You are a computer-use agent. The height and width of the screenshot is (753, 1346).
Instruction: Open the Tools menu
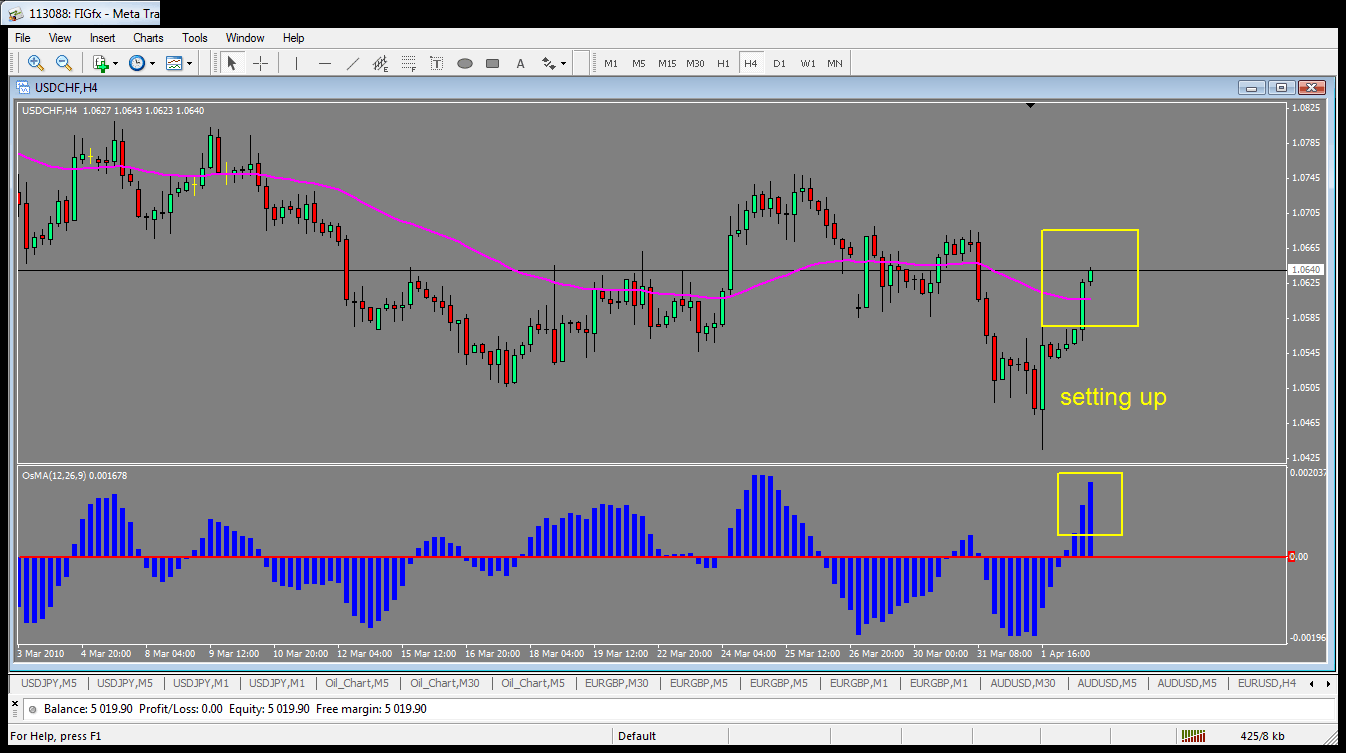coord(195,38)
